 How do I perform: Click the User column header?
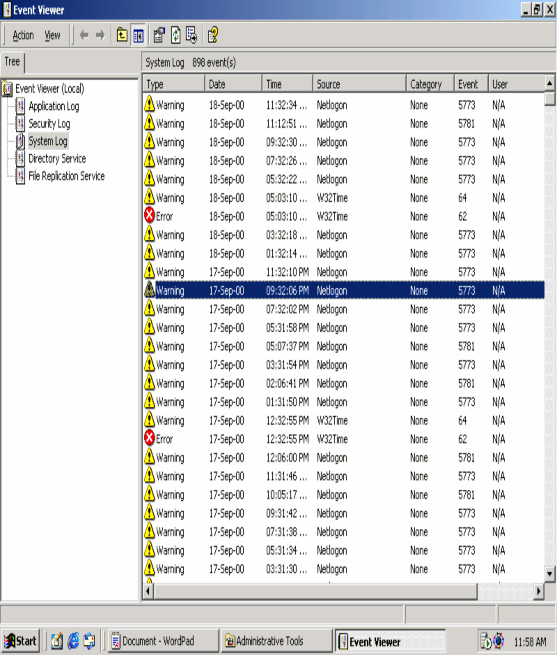coord(516,84)
